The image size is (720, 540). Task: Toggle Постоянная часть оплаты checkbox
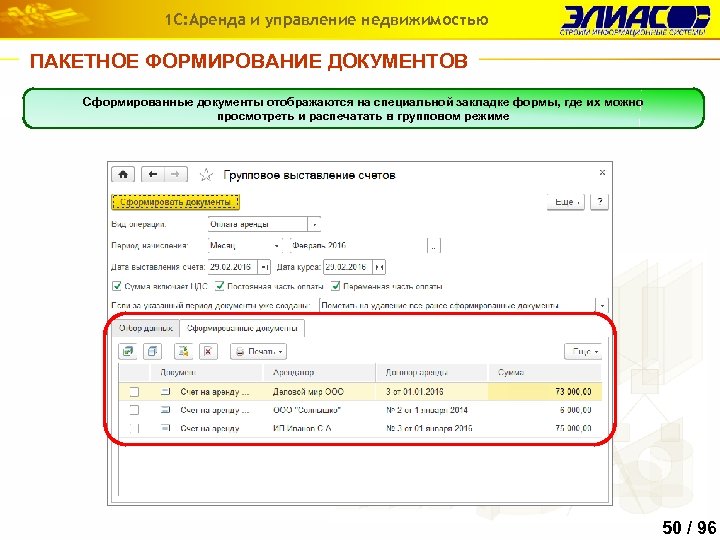coord(219,286)
